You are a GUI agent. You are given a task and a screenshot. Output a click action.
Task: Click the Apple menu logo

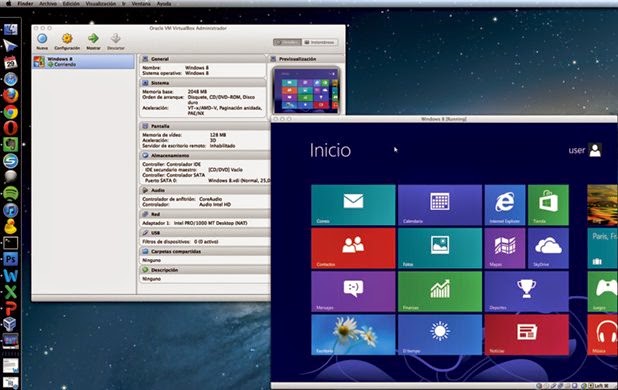pos(8,4)
